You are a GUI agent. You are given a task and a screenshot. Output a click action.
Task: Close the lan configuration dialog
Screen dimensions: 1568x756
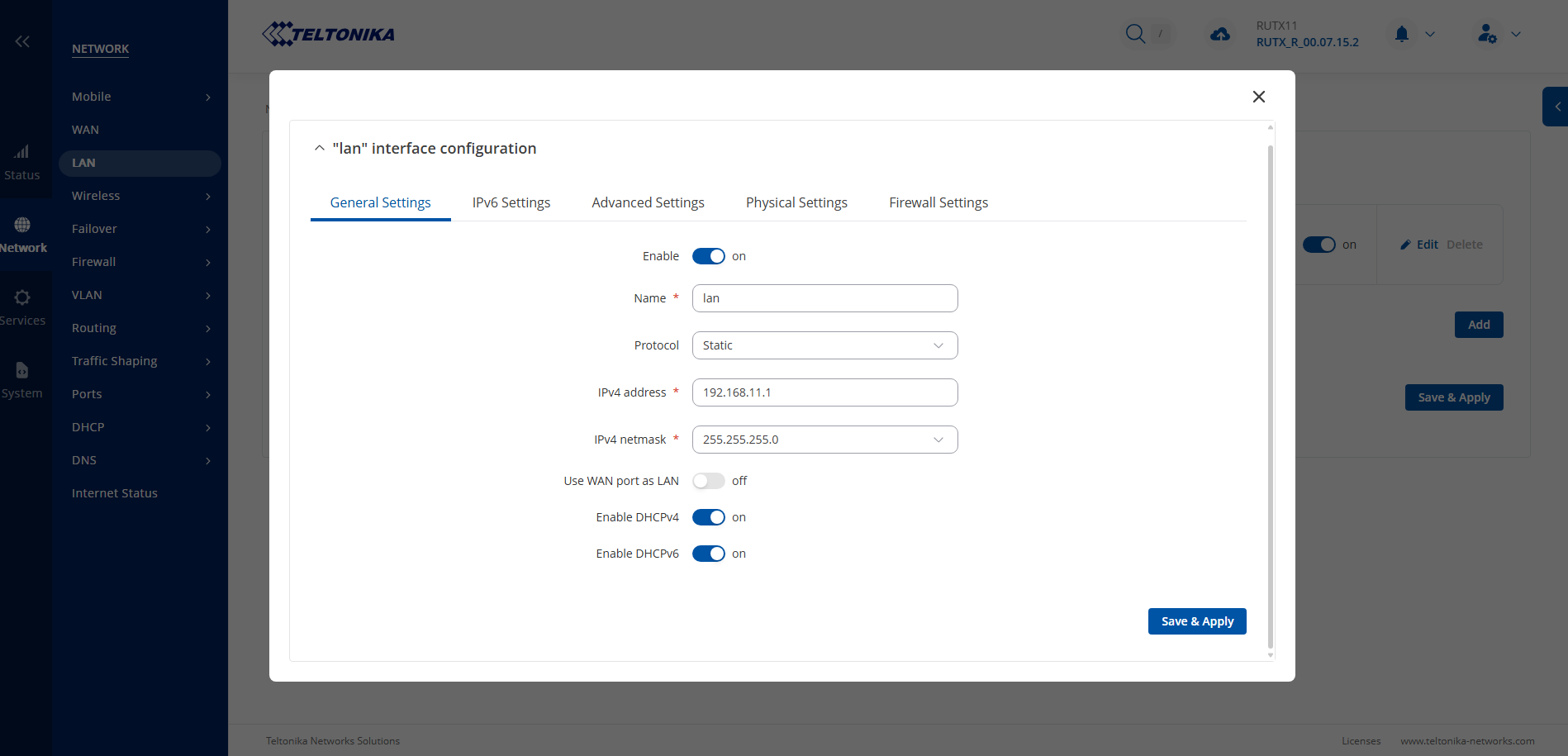pos(1258,97)
